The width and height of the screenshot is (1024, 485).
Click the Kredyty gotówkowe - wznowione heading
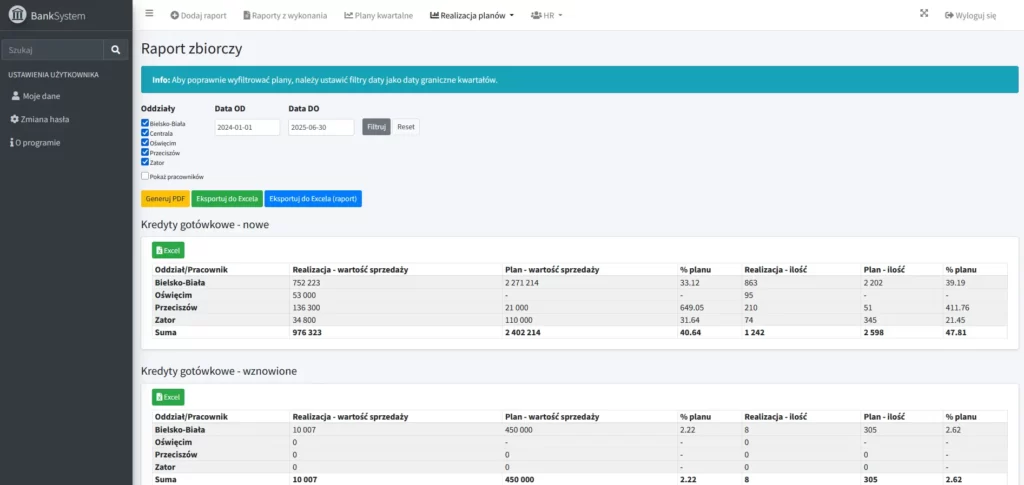(219, 371)
